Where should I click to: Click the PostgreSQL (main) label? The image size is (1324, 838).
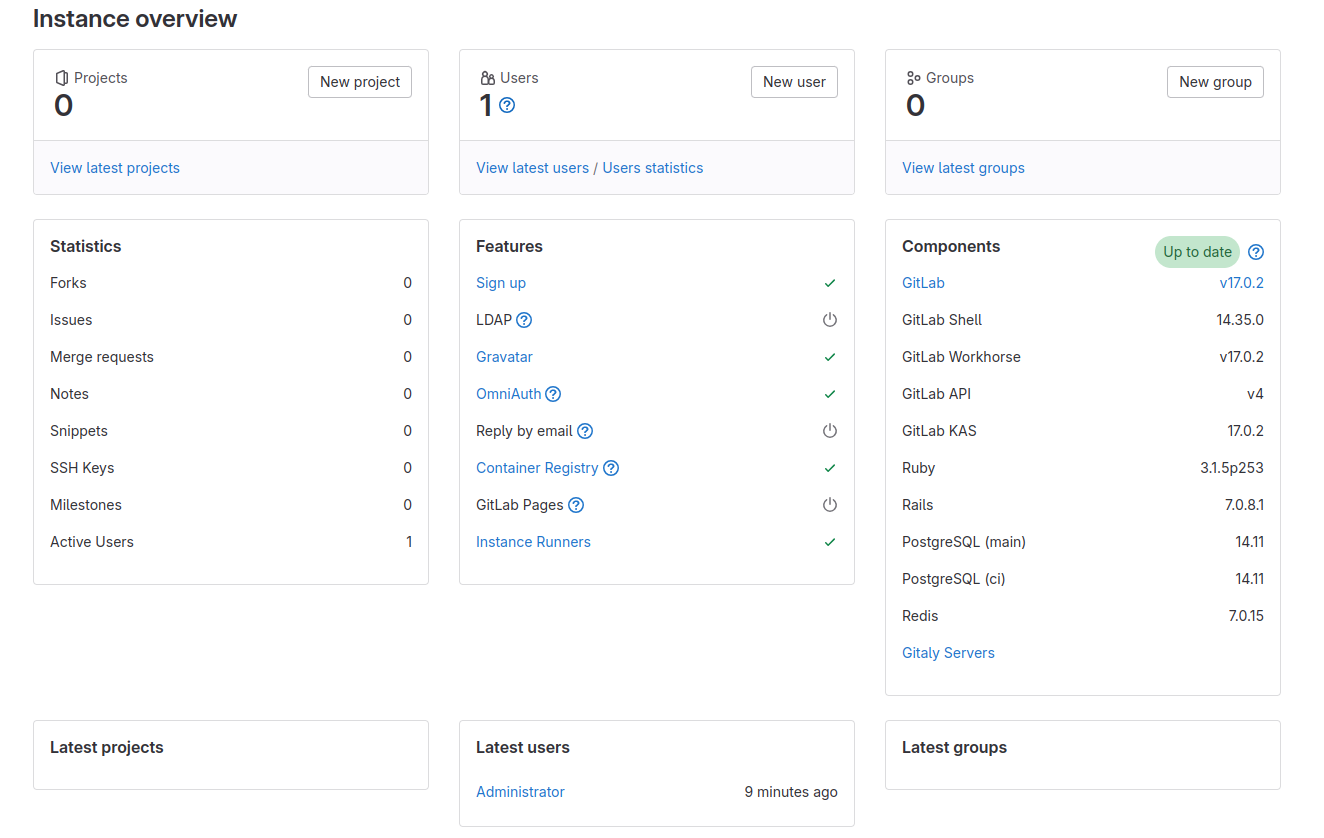(x=964, y=542)
